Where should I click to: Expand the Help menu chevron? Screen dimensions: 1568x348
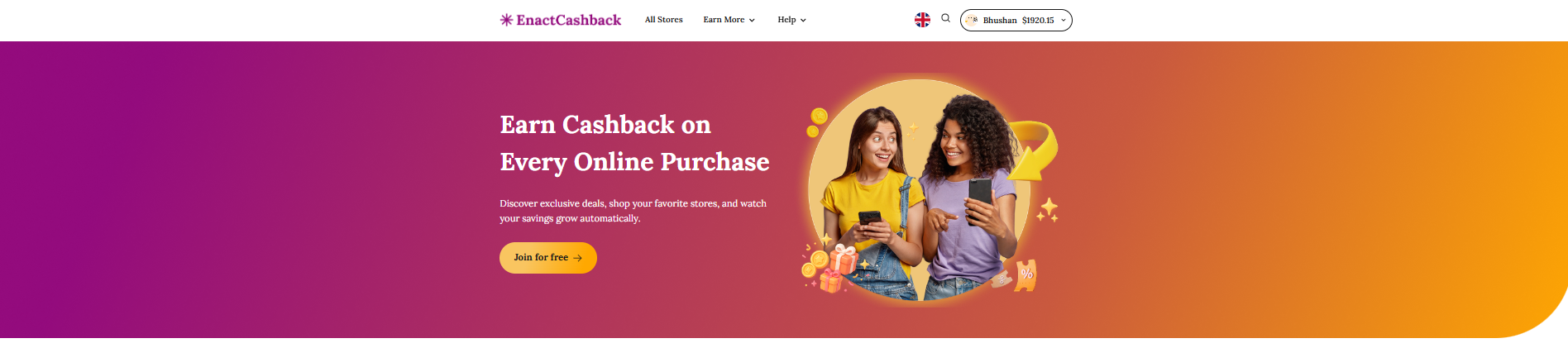pos(803,21)
